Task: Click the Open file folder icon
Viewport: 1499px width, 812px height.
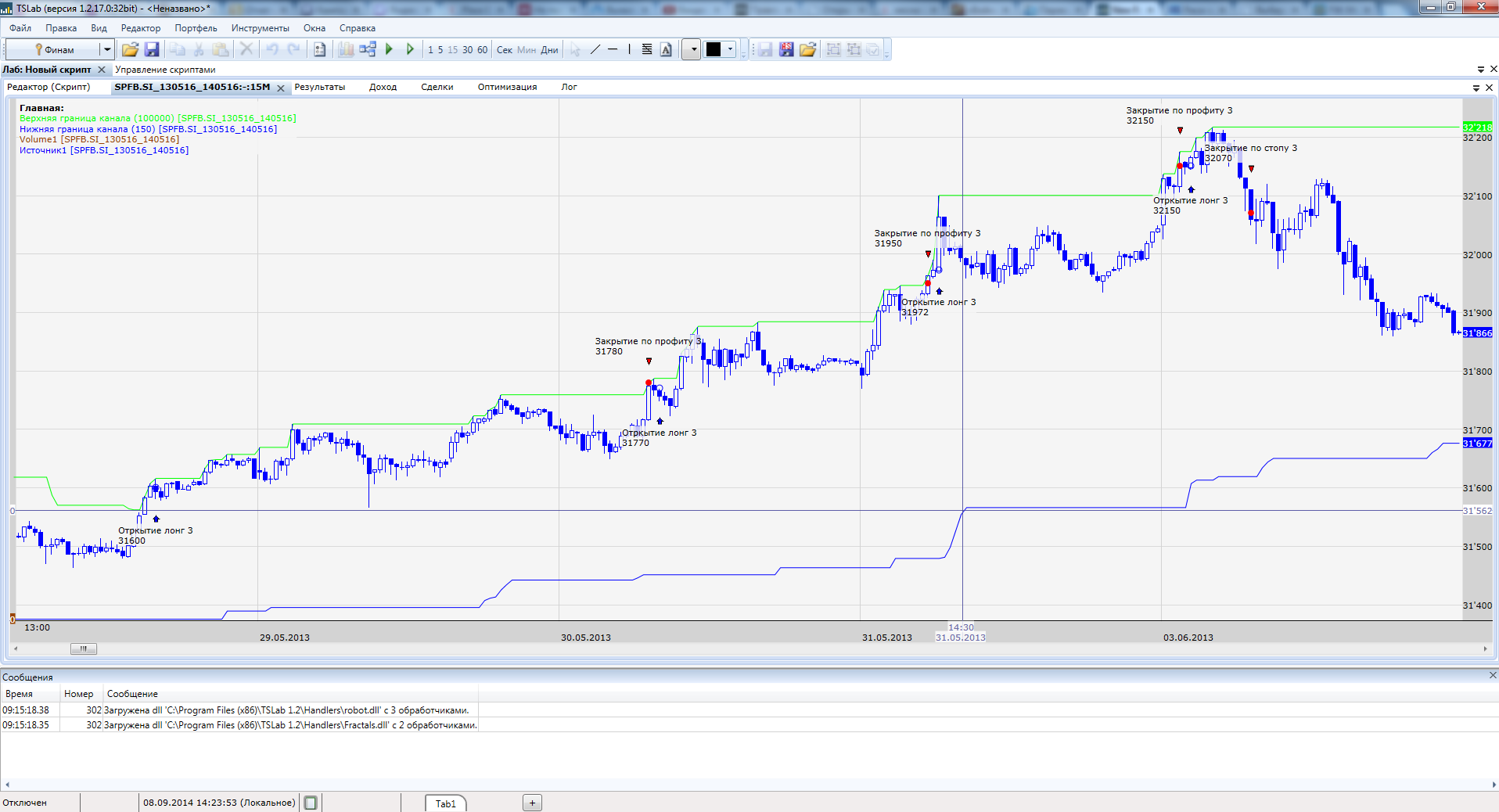Action: coord(130,49)
